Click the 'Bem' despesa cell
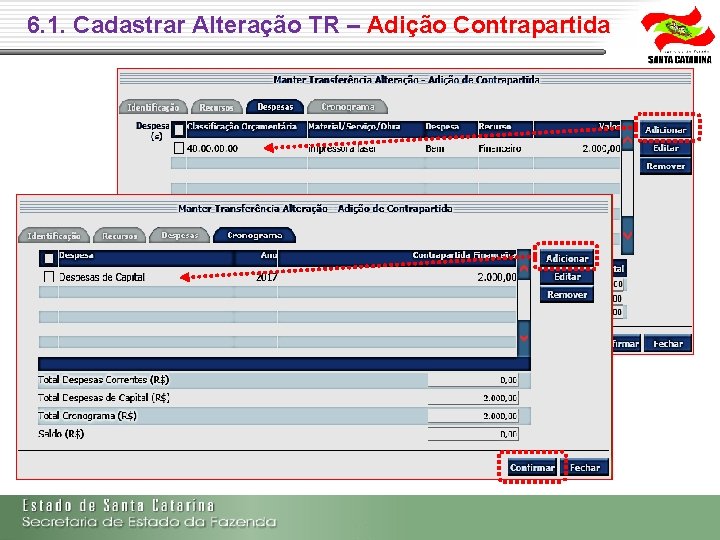Viewport: 720px width, 540px height. coord(434,148)
